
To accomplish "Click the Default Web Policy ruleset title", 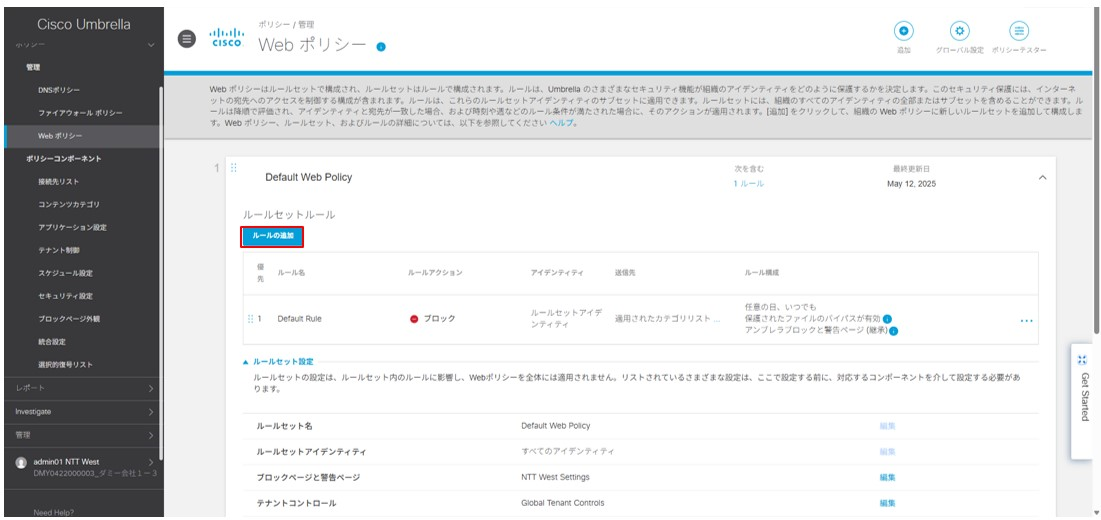I will (x=308, y=178).
